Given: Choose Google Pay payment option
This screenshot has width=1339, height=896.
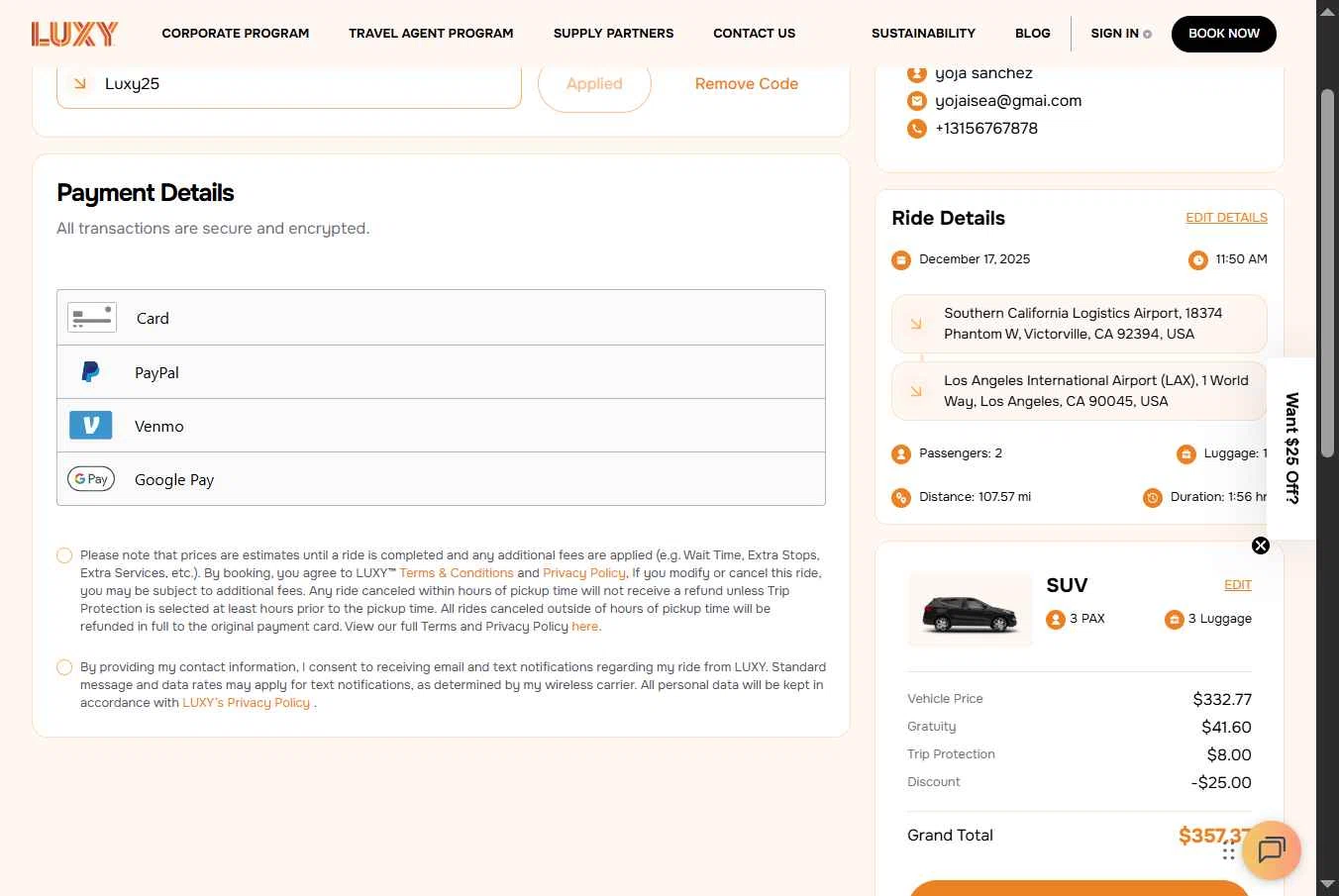Looking at the screenshot, I should (441, 479).
